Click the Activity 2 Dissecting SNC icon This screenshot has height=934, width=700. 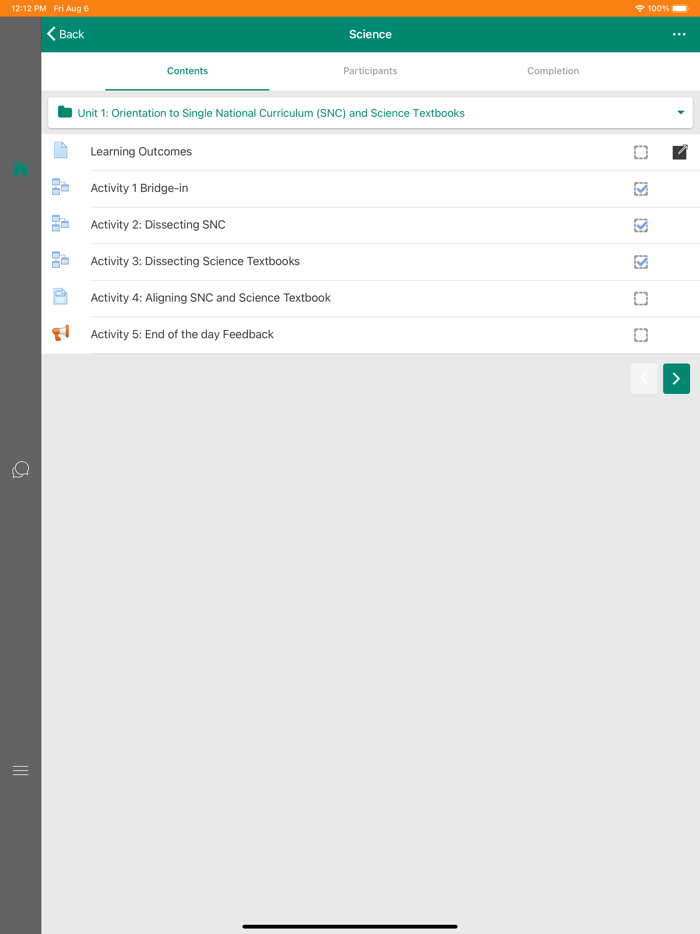60,223
